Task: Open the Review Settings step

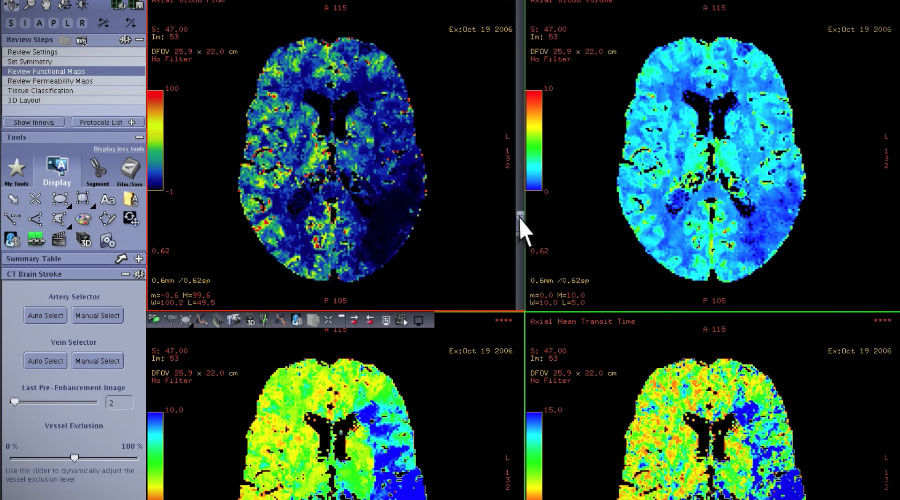Action: 73,52
